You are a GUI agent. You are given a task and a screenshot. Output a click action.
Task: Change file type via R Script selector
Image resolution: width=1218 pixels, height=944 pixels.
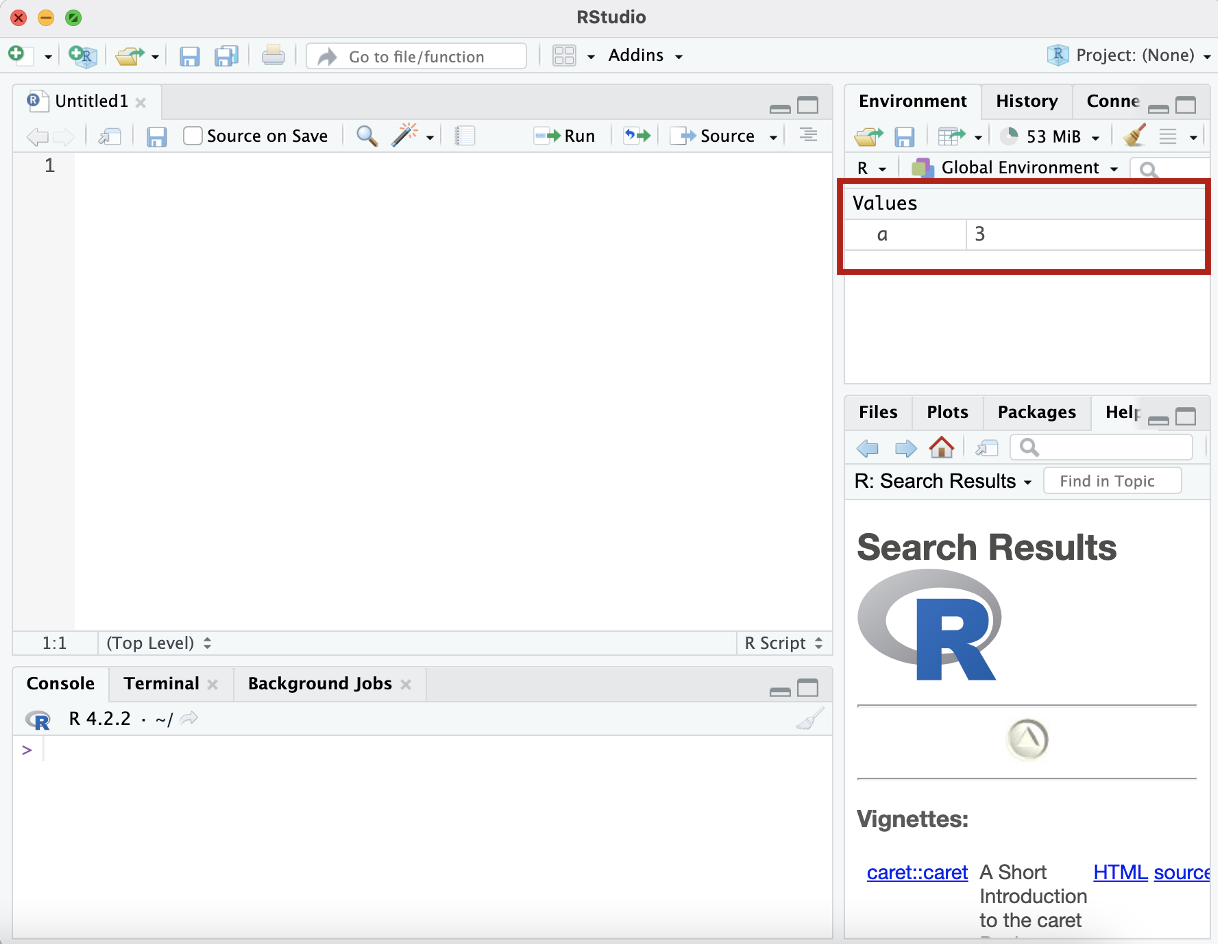click(x=784, y=643)
